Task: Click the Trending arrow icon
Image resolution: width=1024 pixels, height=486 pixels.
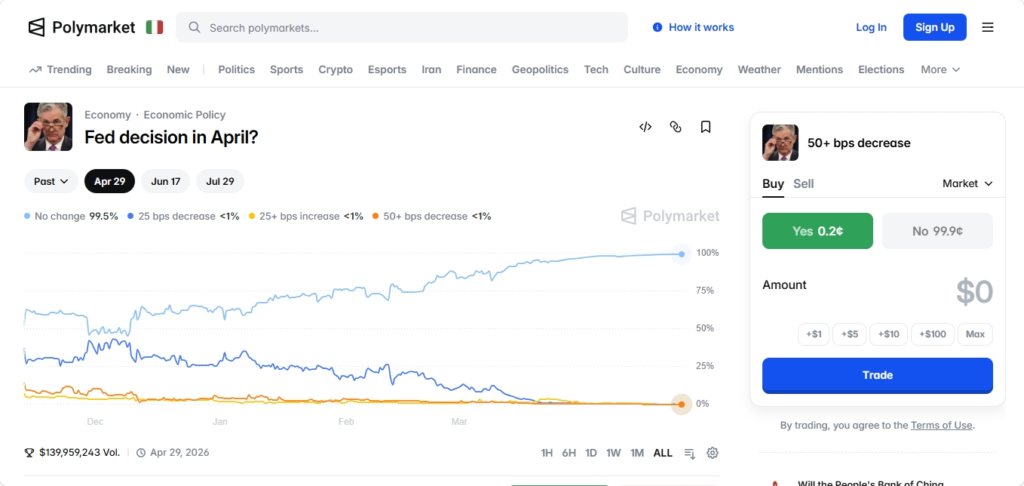Action: [x=35, y=69]
